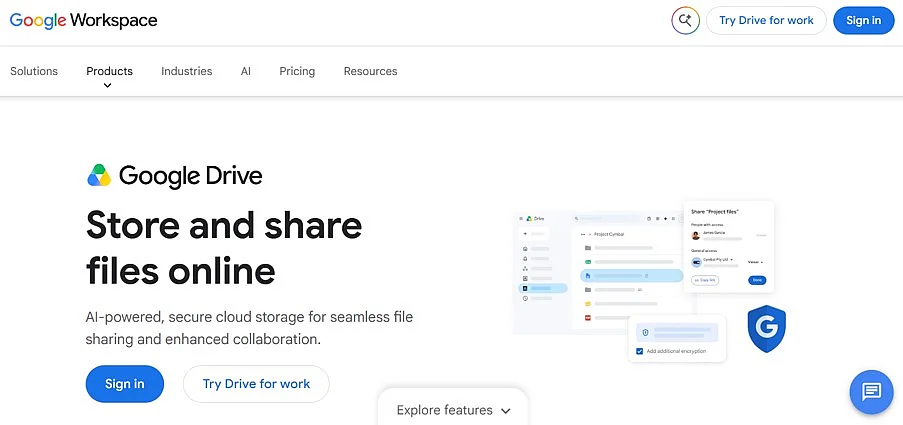Open the Solutions menu
The image size is (903, 425).
34,71
